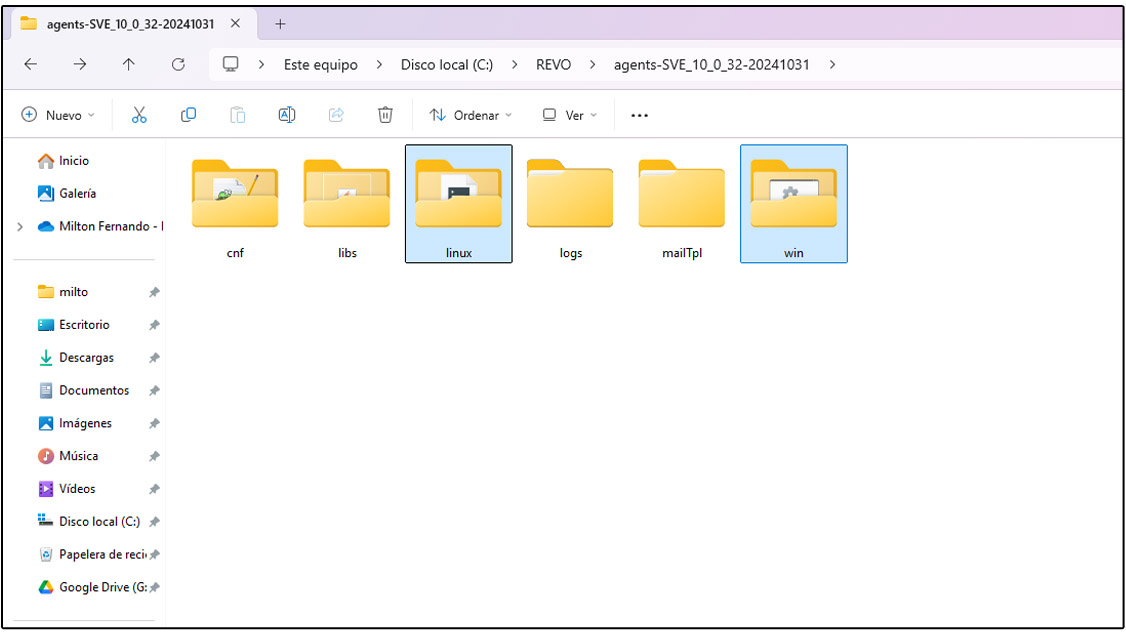
Task: Close the agents-SVE_10_0_32-20241031 tab
Action: tap(235, 23)
